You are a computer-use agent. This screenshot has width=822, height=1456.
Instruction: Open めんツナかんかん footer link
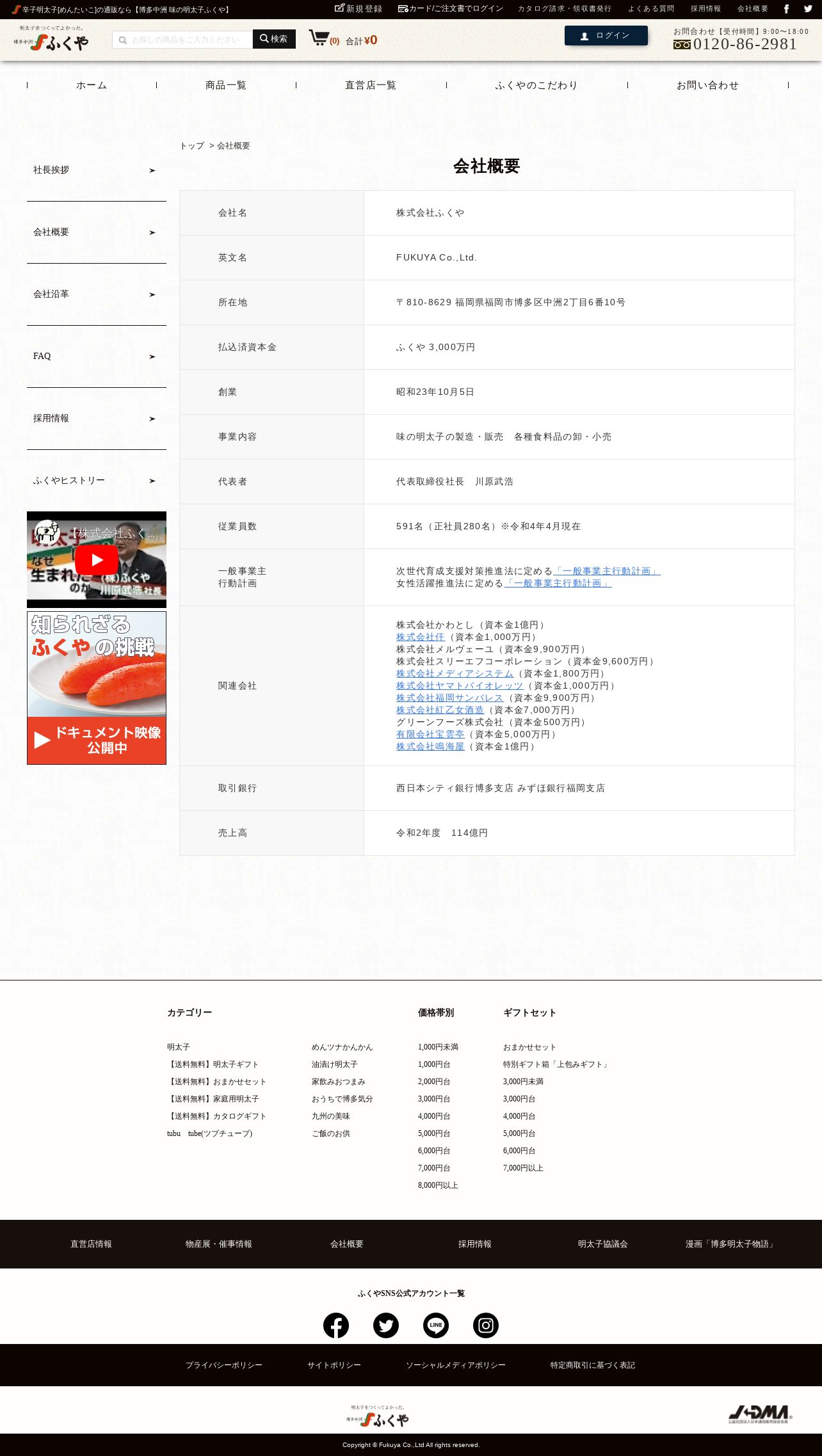[342, 1047]
